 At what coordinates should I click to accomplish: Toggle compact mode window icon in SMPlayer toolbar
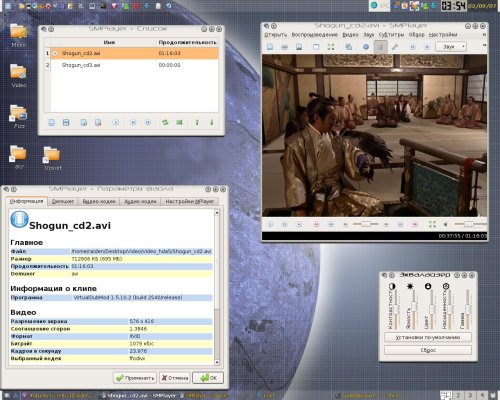click(x=316, y=47)
